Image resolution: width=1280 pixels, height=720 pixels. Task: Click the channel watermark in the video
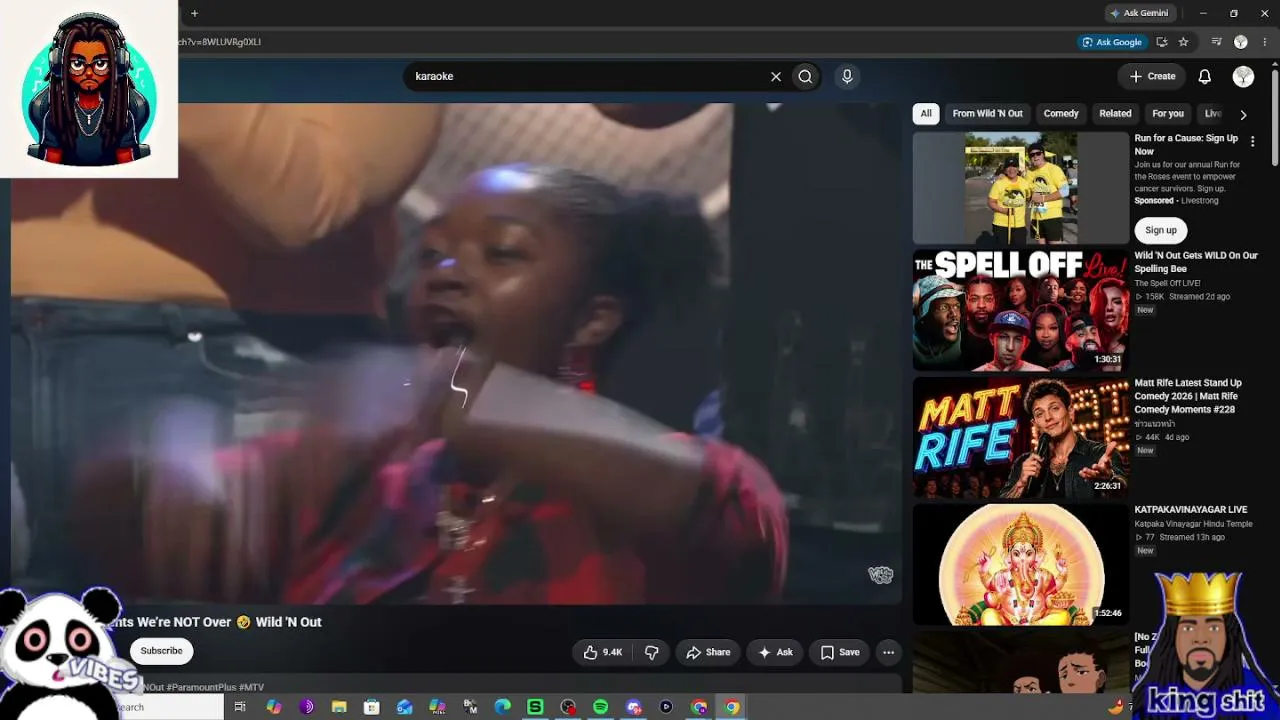[x=880, y=575]
